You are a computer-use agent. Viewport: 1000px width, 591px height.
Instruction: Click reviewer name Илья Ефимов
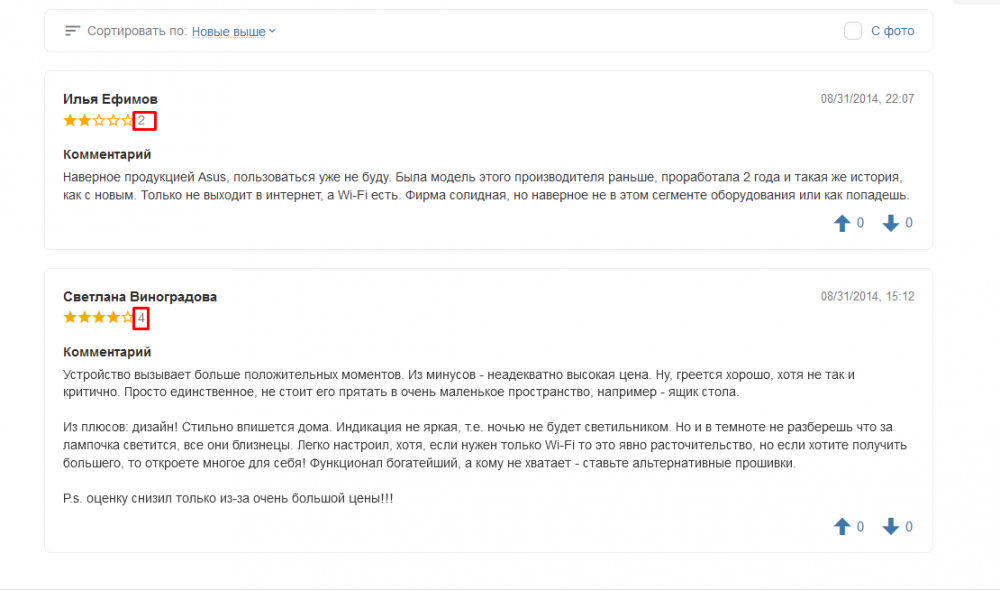[x=110, y=99]
